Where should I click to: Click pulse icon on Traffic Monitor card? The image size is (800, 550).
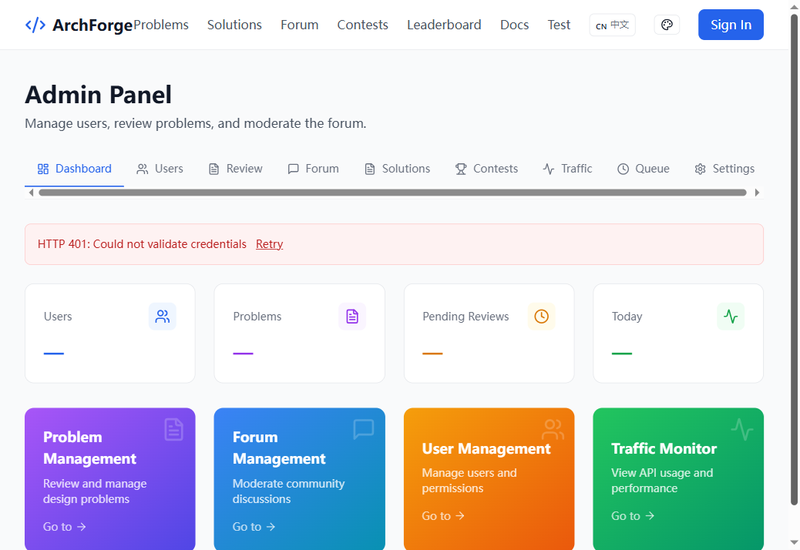742,430
